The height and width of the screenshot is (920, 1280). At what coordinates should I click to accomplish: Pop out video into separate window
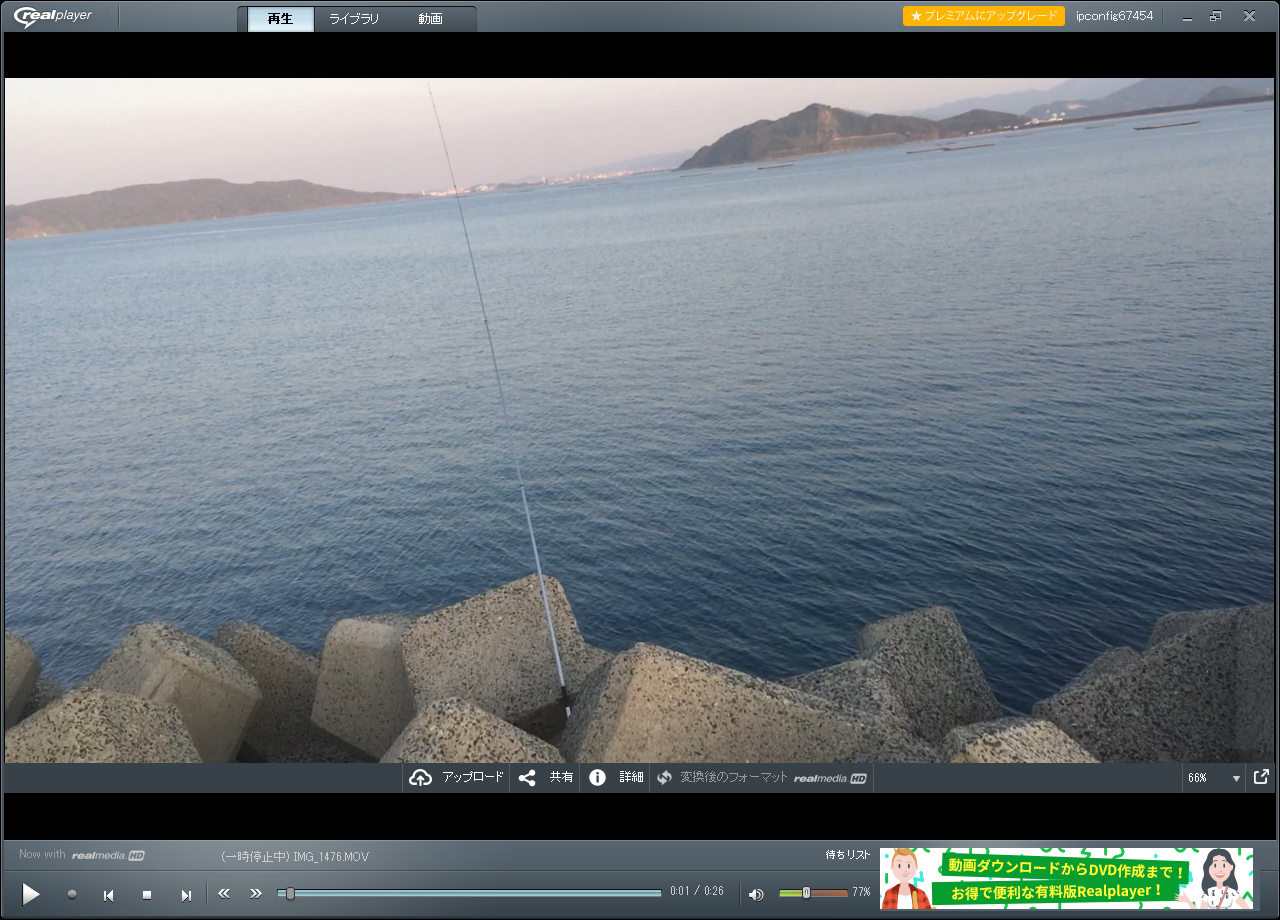[x=1262, y=776]
